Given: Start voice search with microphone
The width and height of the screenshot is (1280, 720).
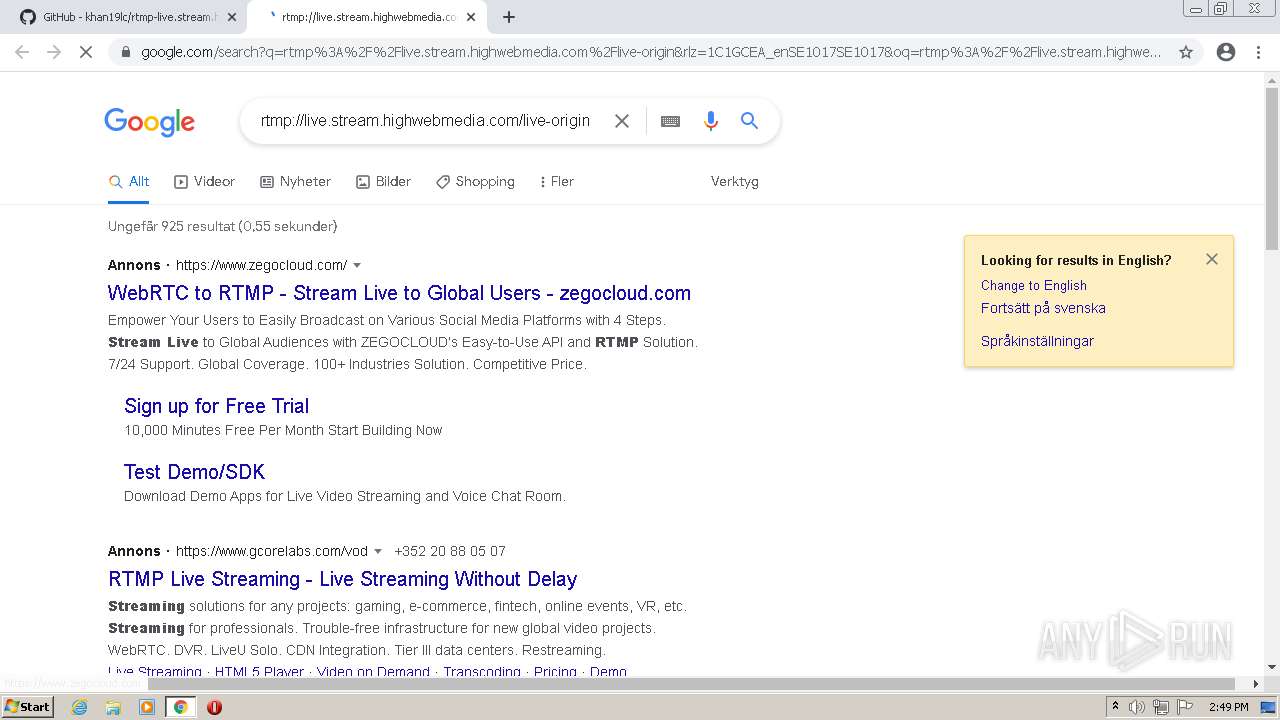Looking at the screenshot, I should tap(711, 121).
